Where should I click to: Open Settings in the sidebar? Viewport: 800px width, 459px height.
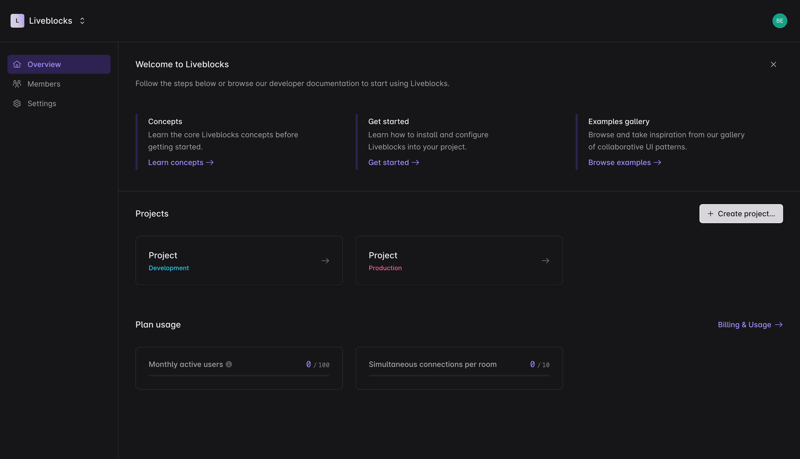click(59, 104)
